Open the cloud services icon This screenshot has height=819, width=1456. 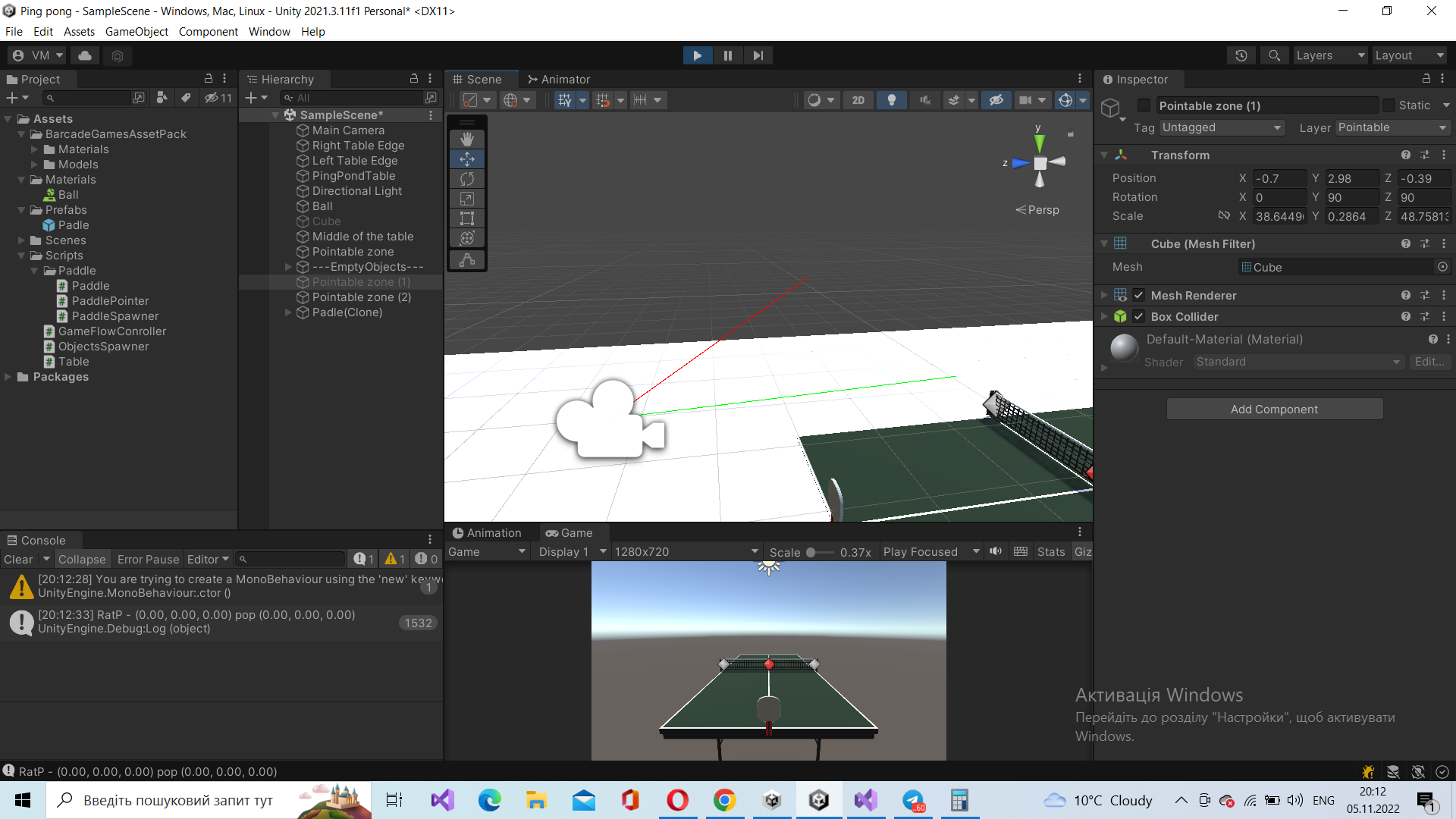85,55
